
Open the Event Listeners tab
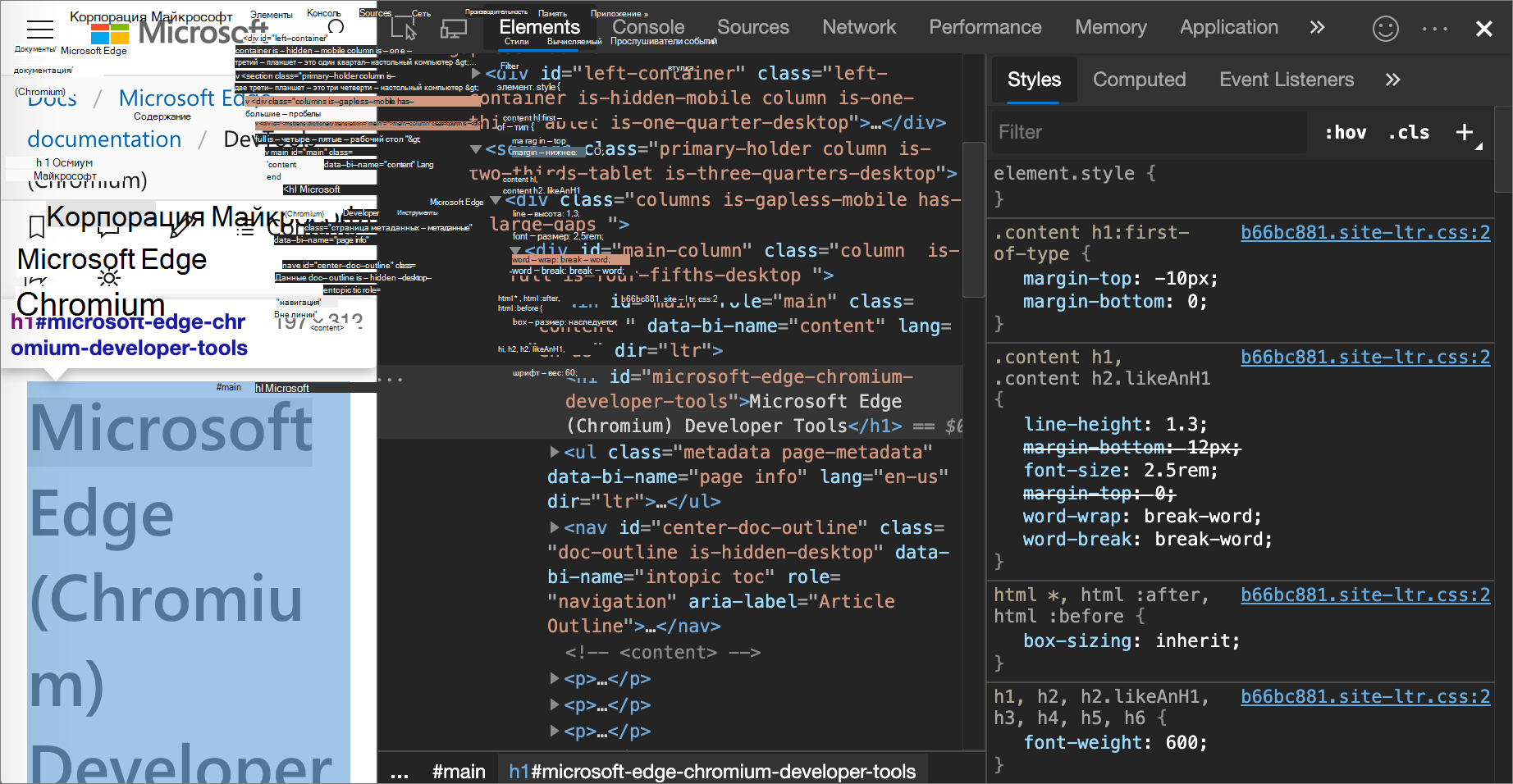pos(1287,80)
